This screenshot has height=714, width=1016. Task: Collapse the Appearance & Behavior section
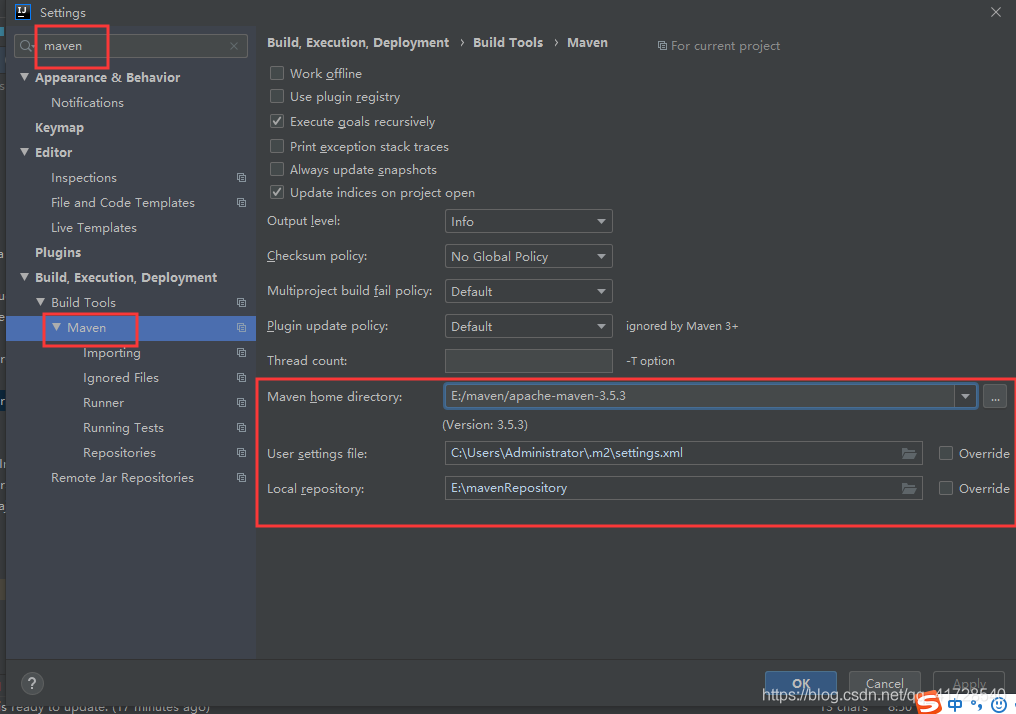coord(25,77)
